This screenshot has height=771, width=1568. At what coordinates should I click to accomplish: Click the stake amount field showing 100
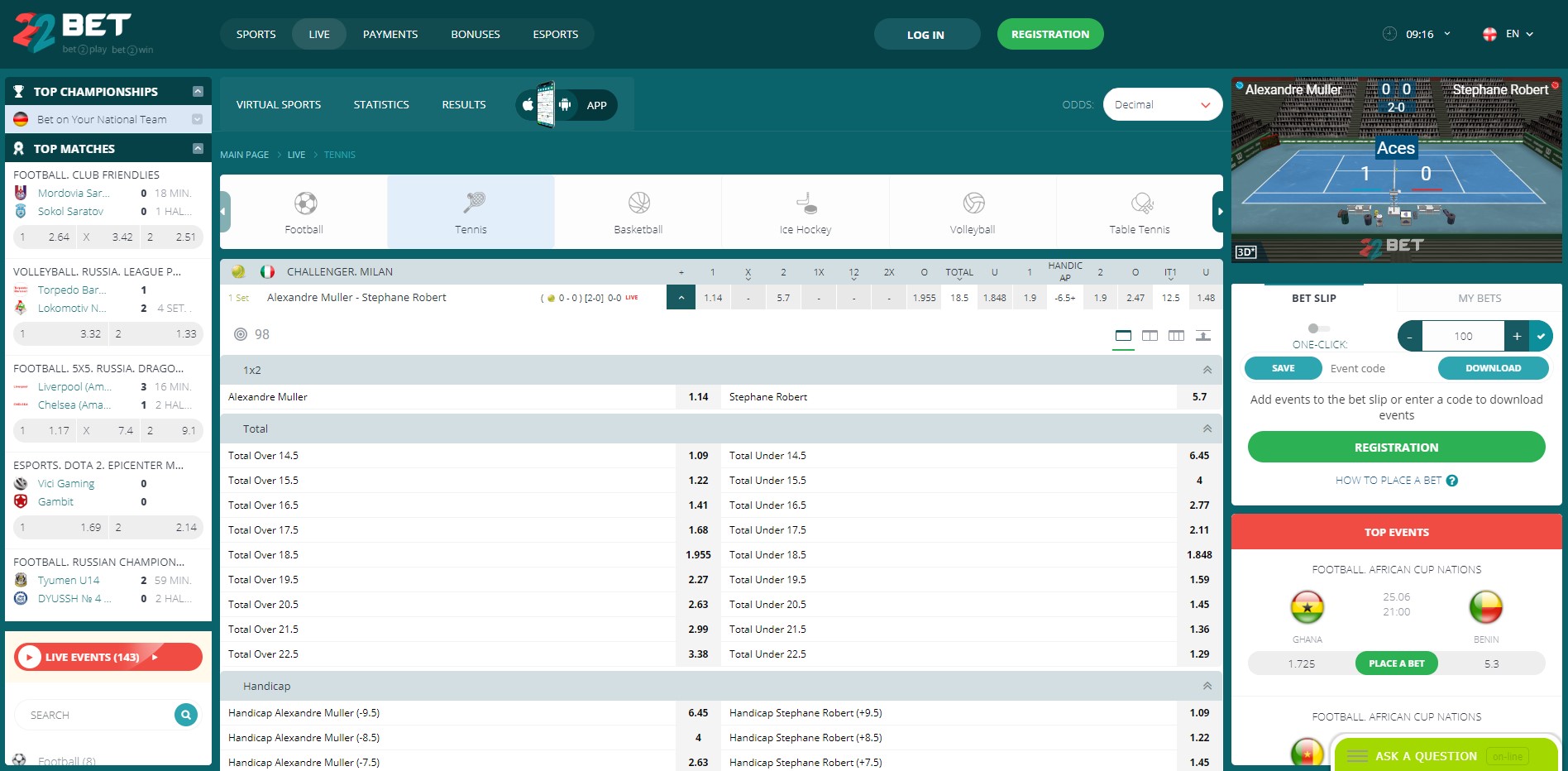click(1464, 336)
